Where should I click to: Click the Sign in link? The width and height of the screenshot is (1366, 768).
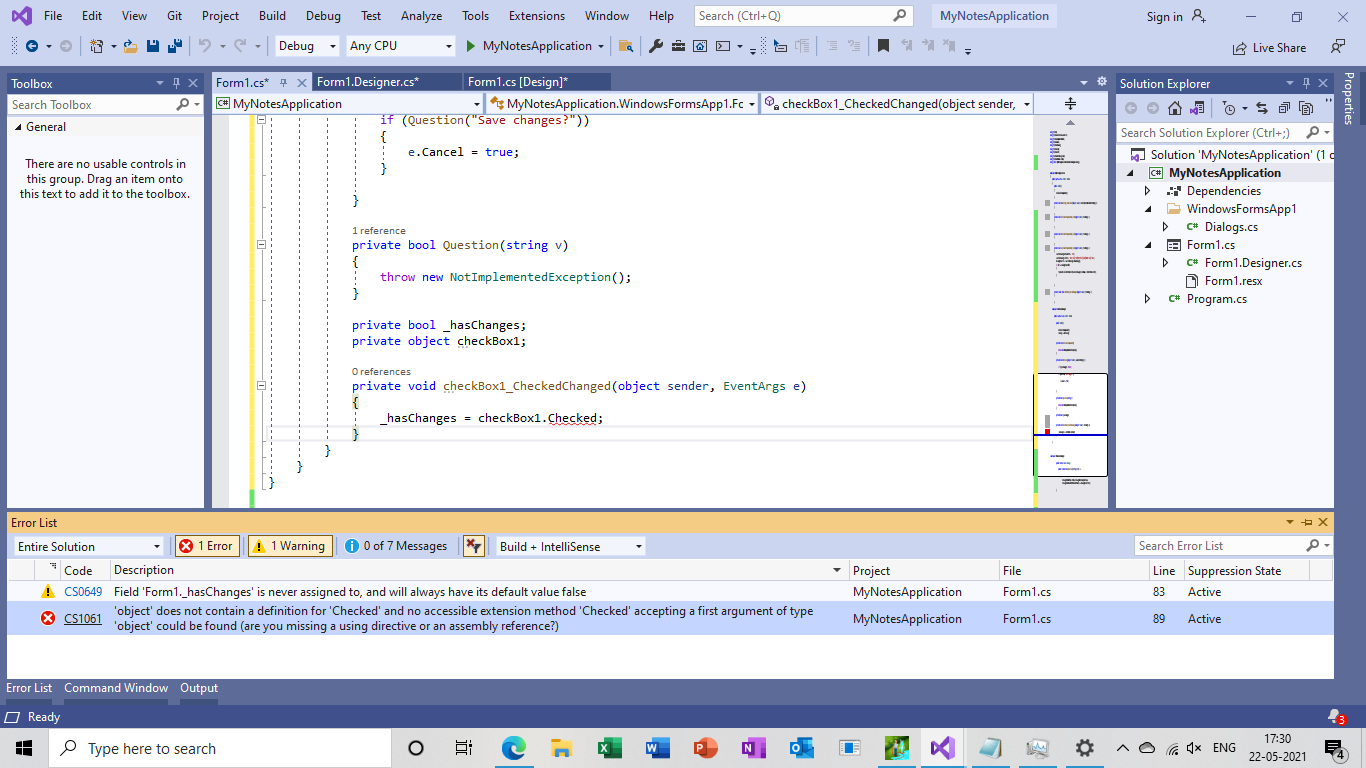(x=1164, y=16)
